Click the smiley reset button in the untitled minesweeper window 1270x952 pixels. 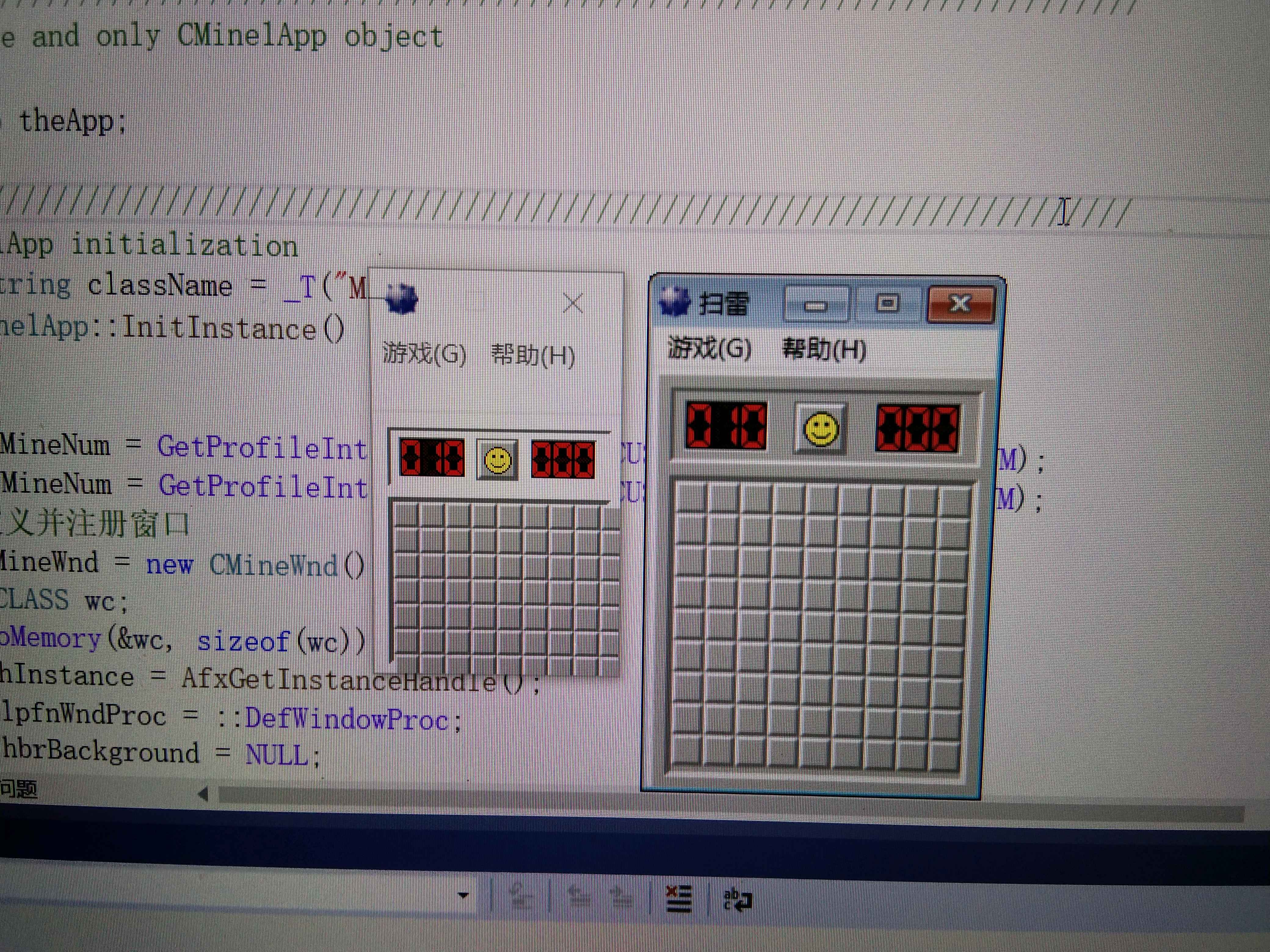[x=497, y=460]
